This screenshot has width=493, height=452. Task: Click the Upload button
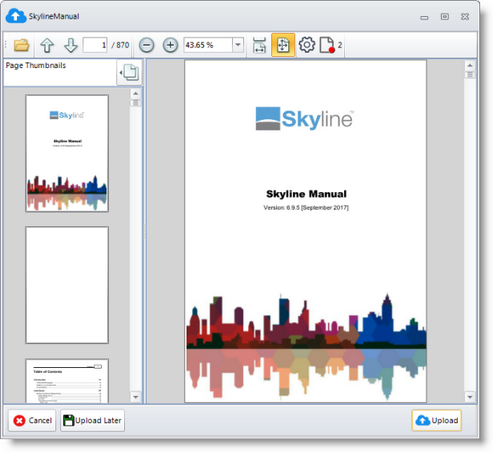click(x=437, y=421)
